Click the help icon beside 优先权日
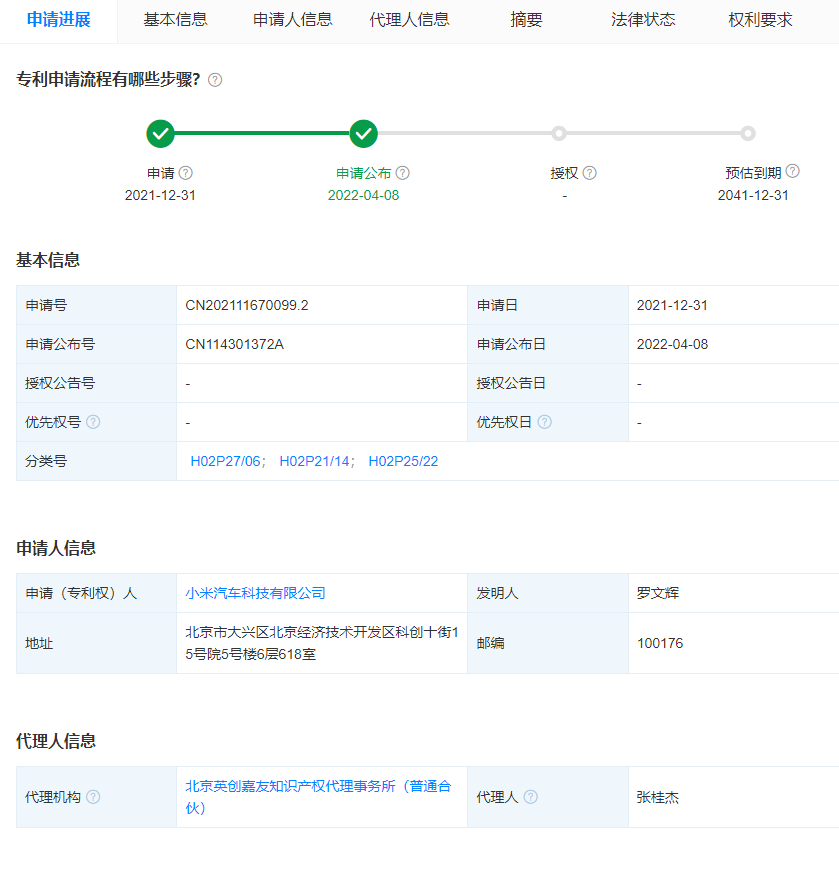Screen dimensions: 839x880 (x=544, y=422)
